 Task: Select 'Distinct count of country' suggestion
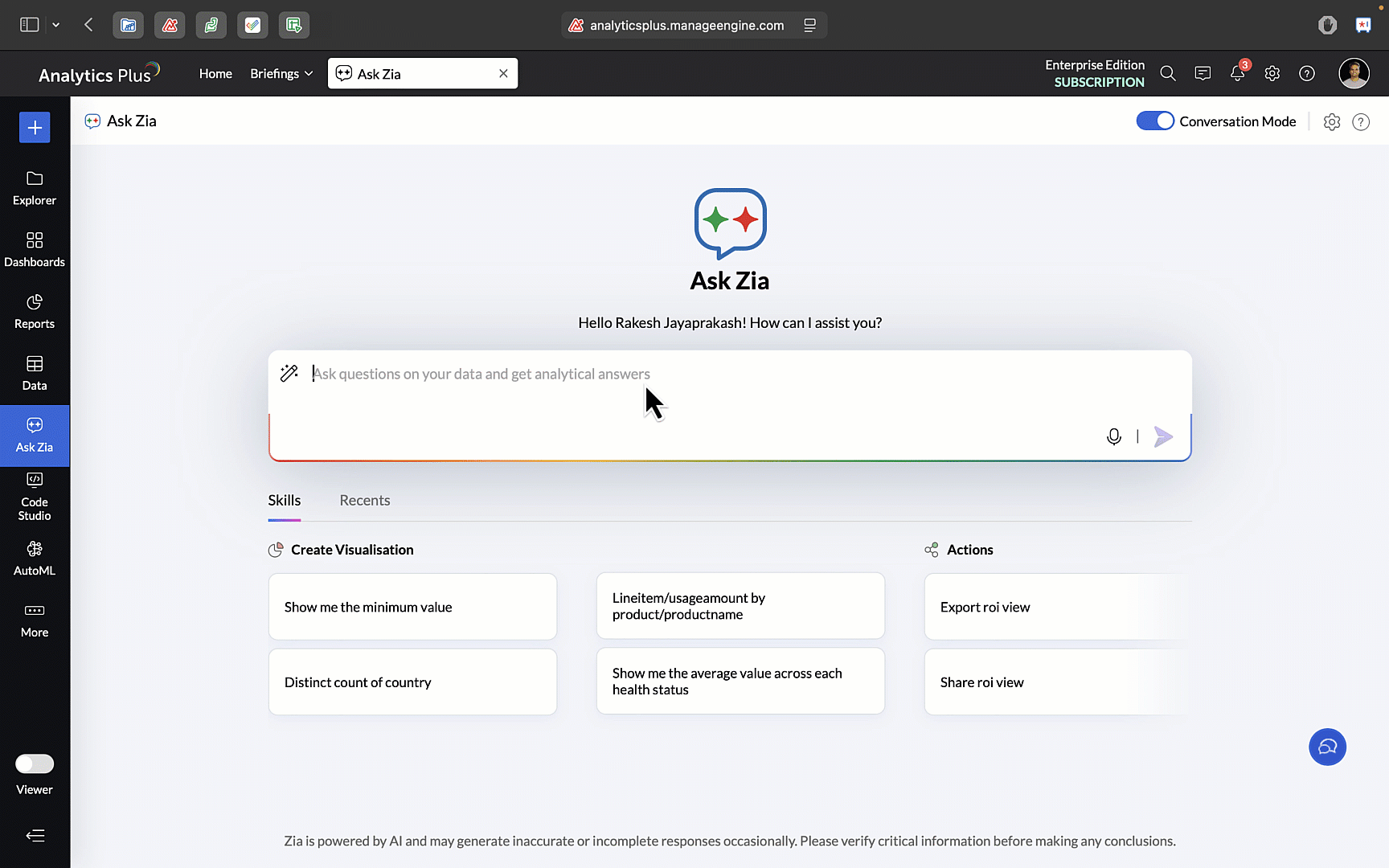[x=412, y=682]
